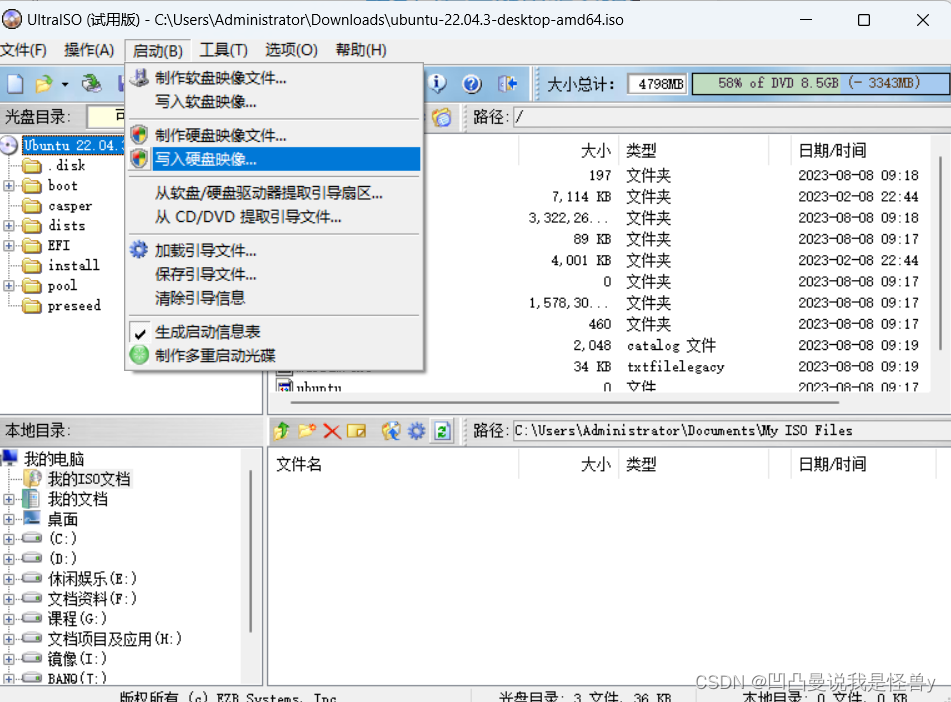Click the New file toolbar icon
Screen dimensions: 951x702
tap(15, 84)
